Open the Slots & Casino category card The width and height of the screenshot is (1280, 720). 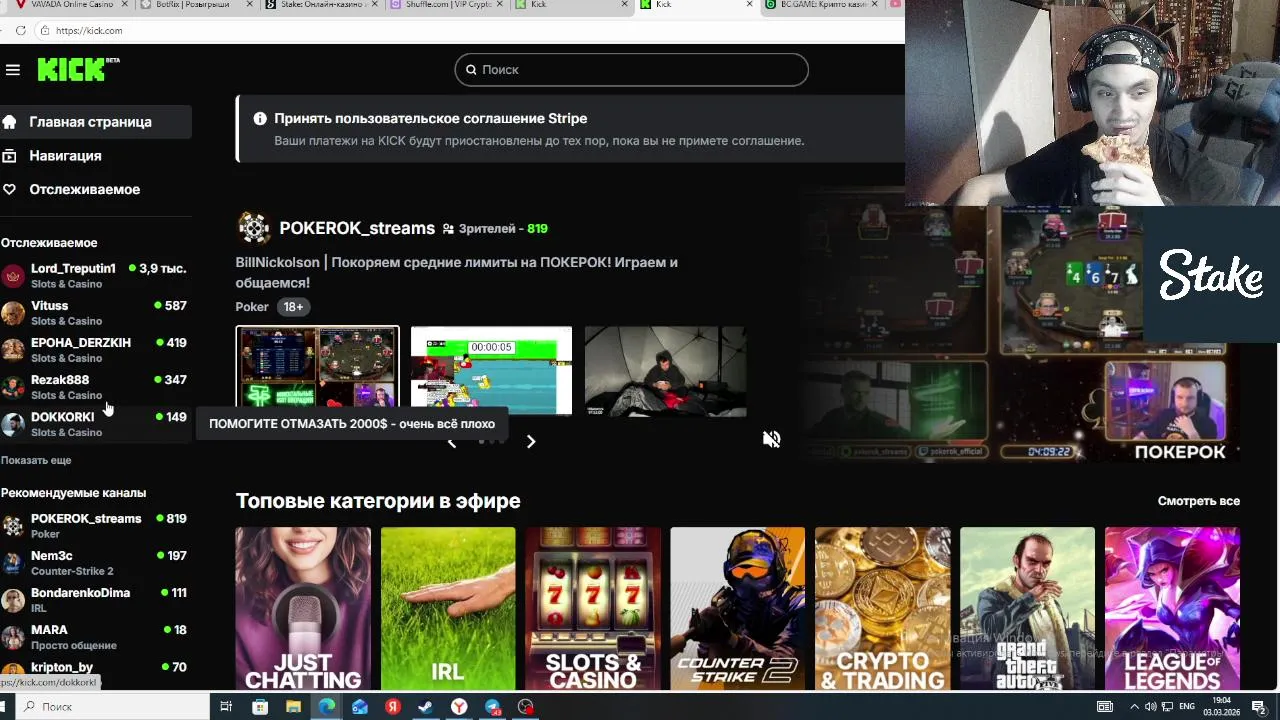(x=593, y=609)
